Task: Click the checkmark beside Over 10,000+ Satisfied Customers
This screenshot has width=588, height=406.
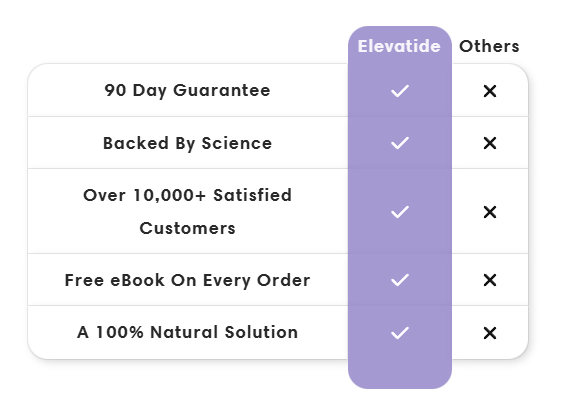Action: tap(400, 212)
